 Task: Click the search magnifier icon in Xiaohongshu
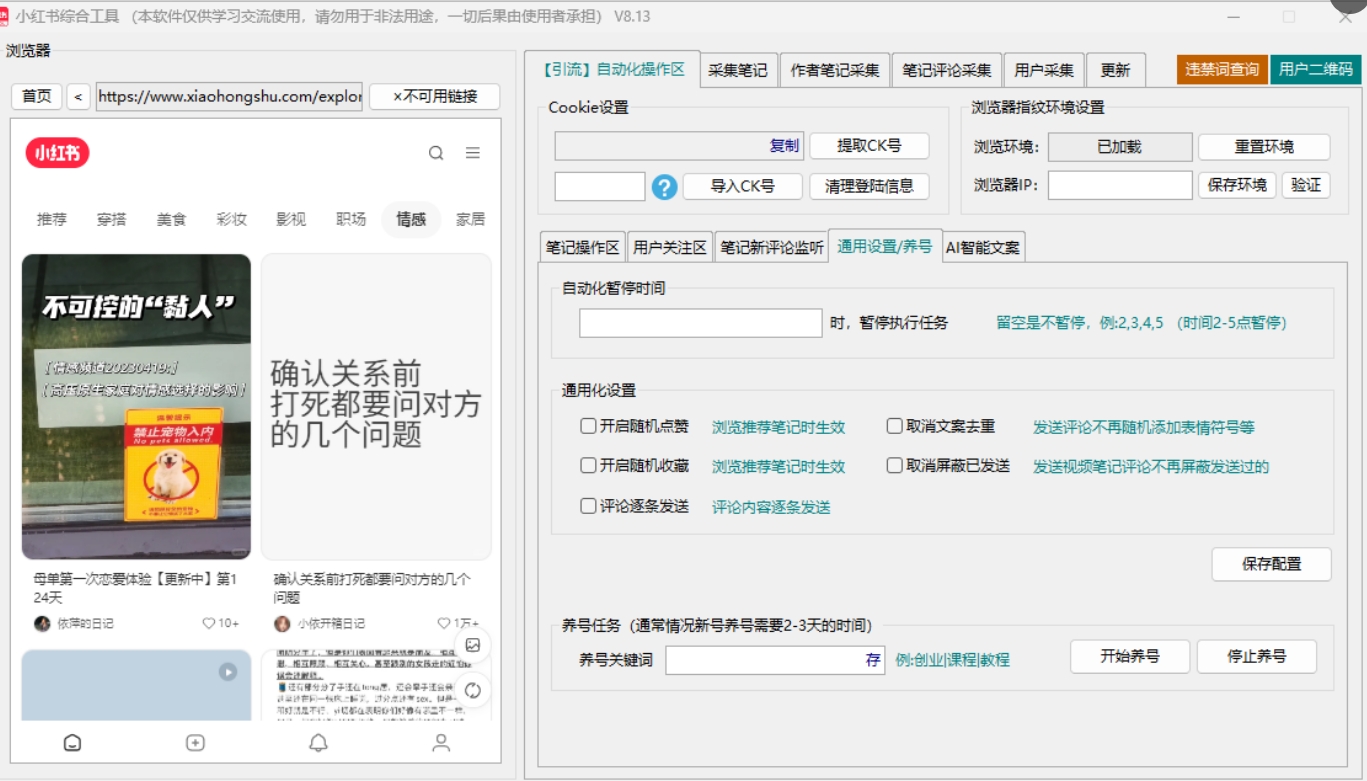coord(436,153)
